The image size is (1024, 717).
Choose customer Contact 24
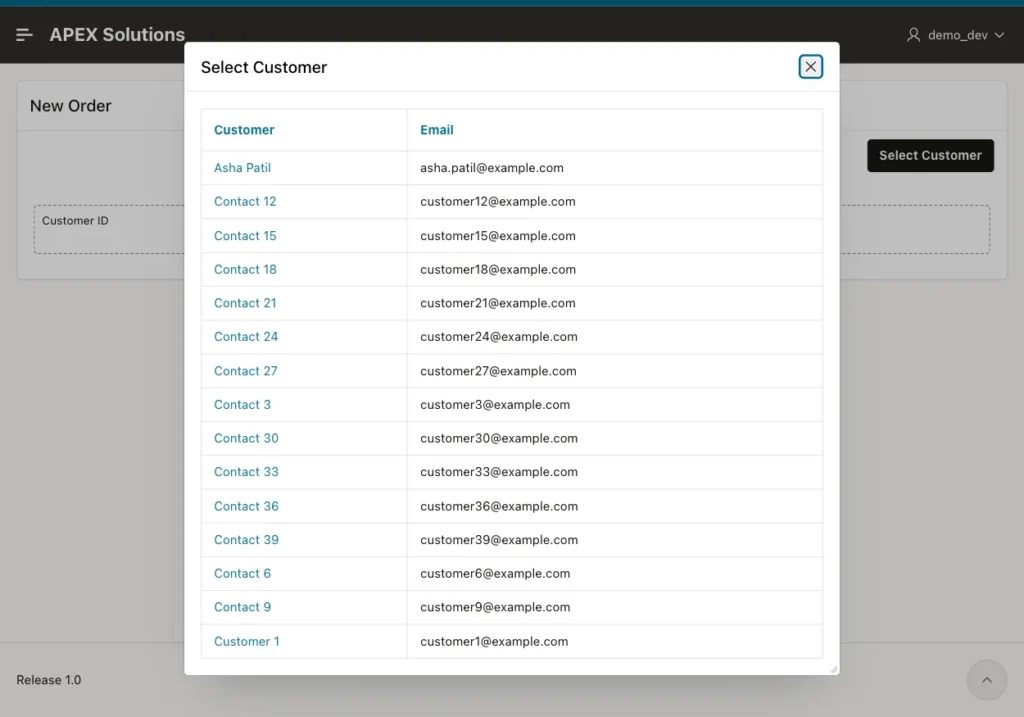246,336
